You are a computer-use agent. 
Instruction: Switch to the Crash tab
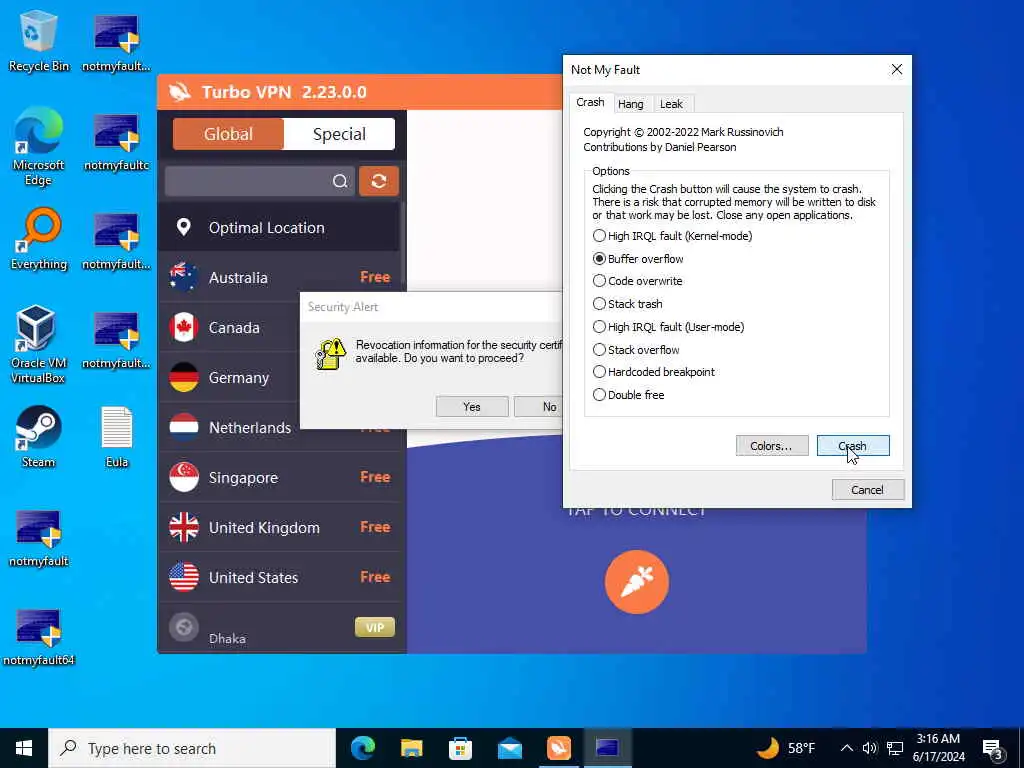point(590,103)
